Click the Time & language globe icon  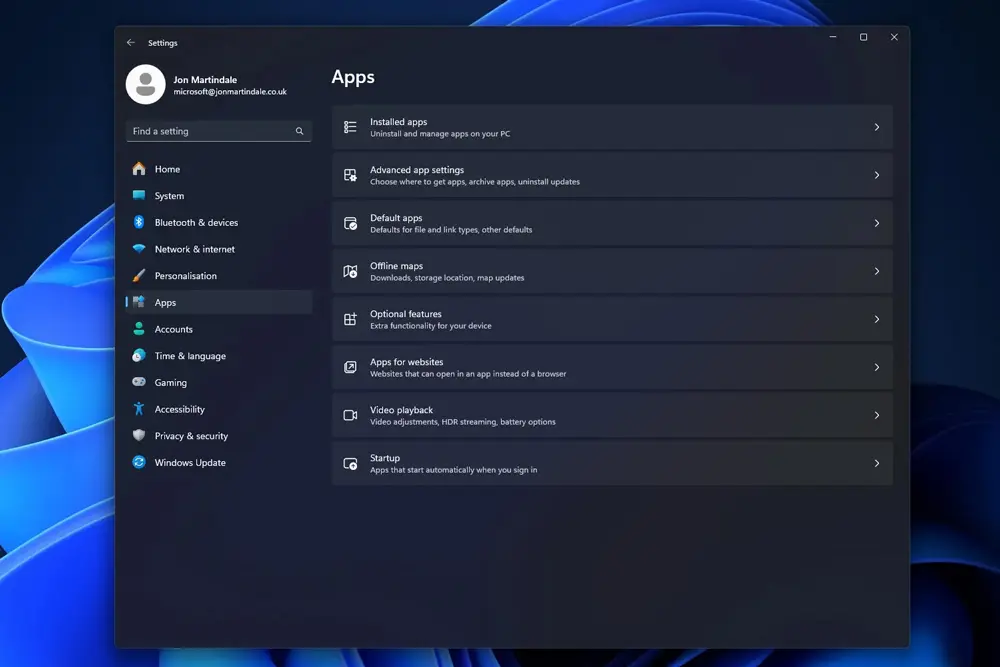click(x=139, y=356)
